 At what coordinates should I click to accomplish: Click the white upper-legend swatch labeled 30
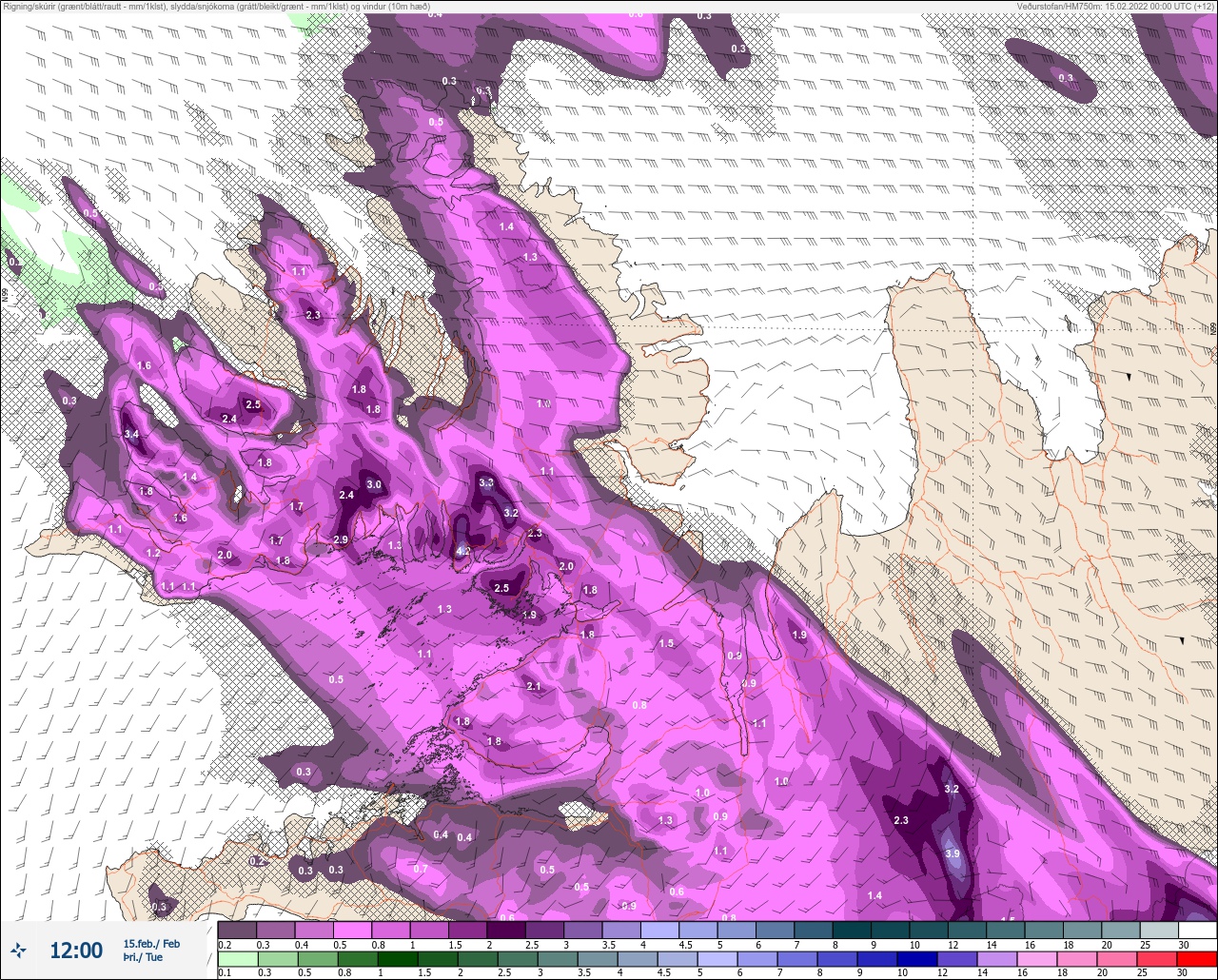[1197, 930]
